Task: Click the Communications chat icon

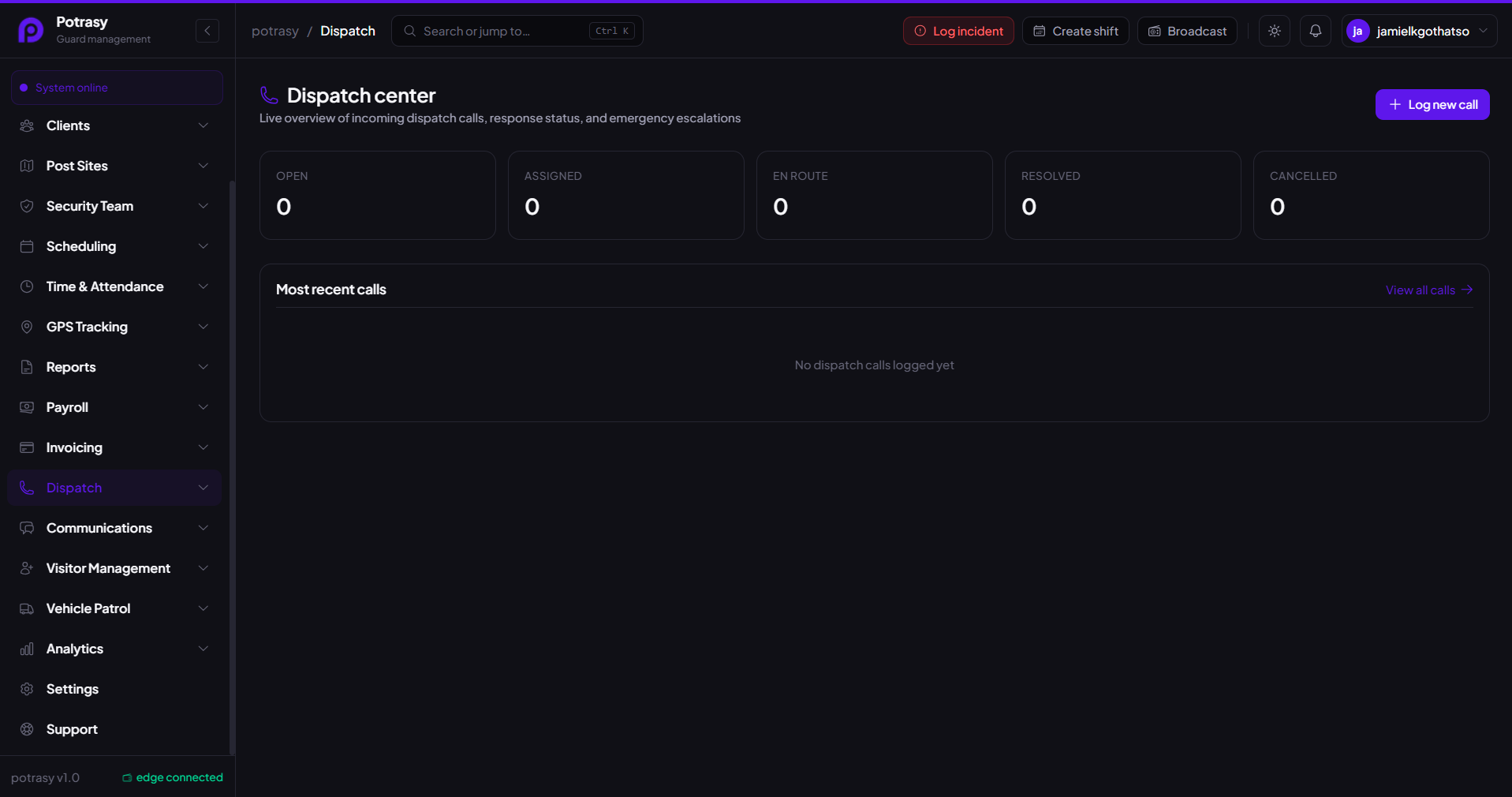Action: click(27, 528)
